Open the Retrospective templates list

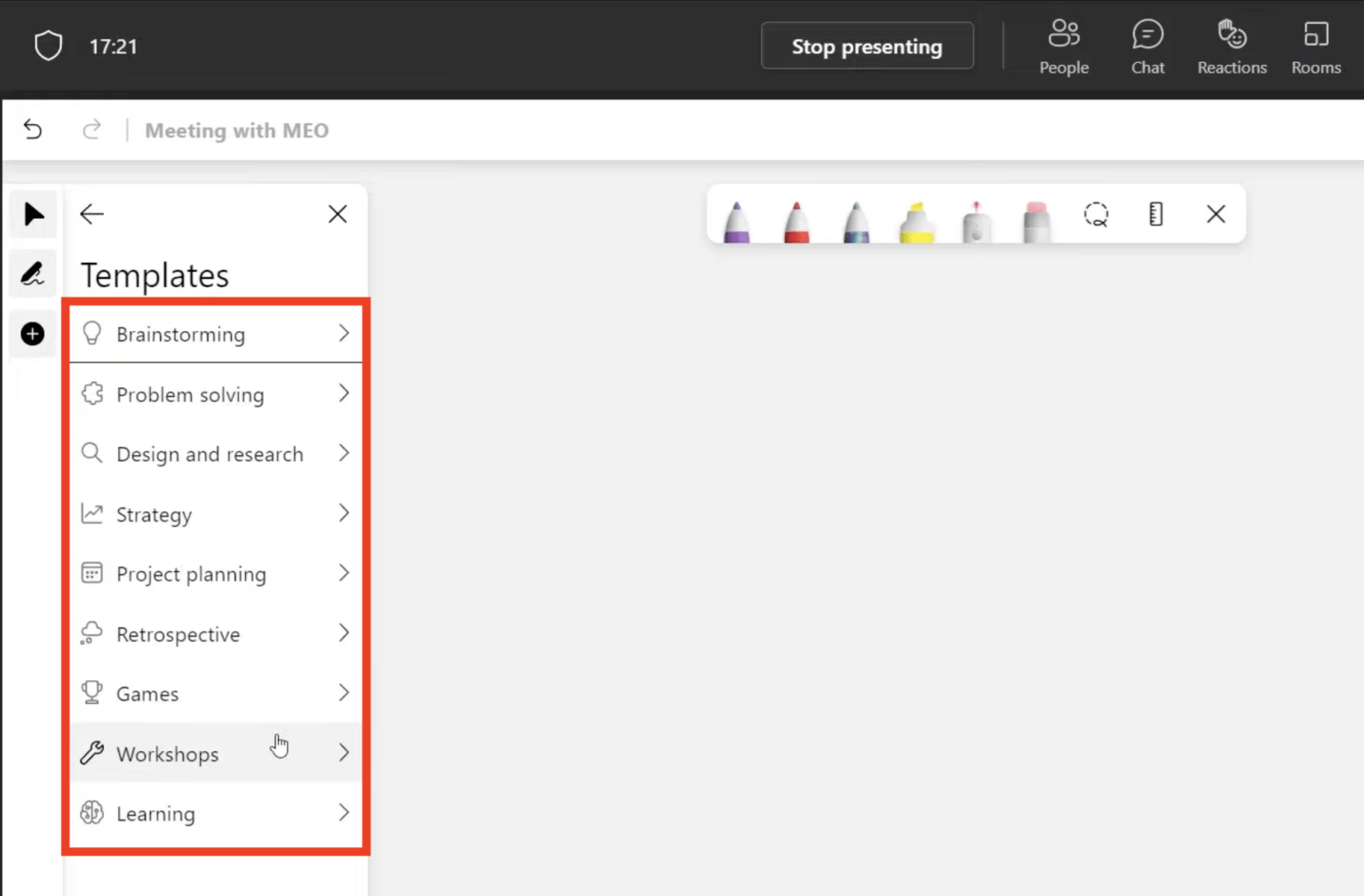click(216, 634)
